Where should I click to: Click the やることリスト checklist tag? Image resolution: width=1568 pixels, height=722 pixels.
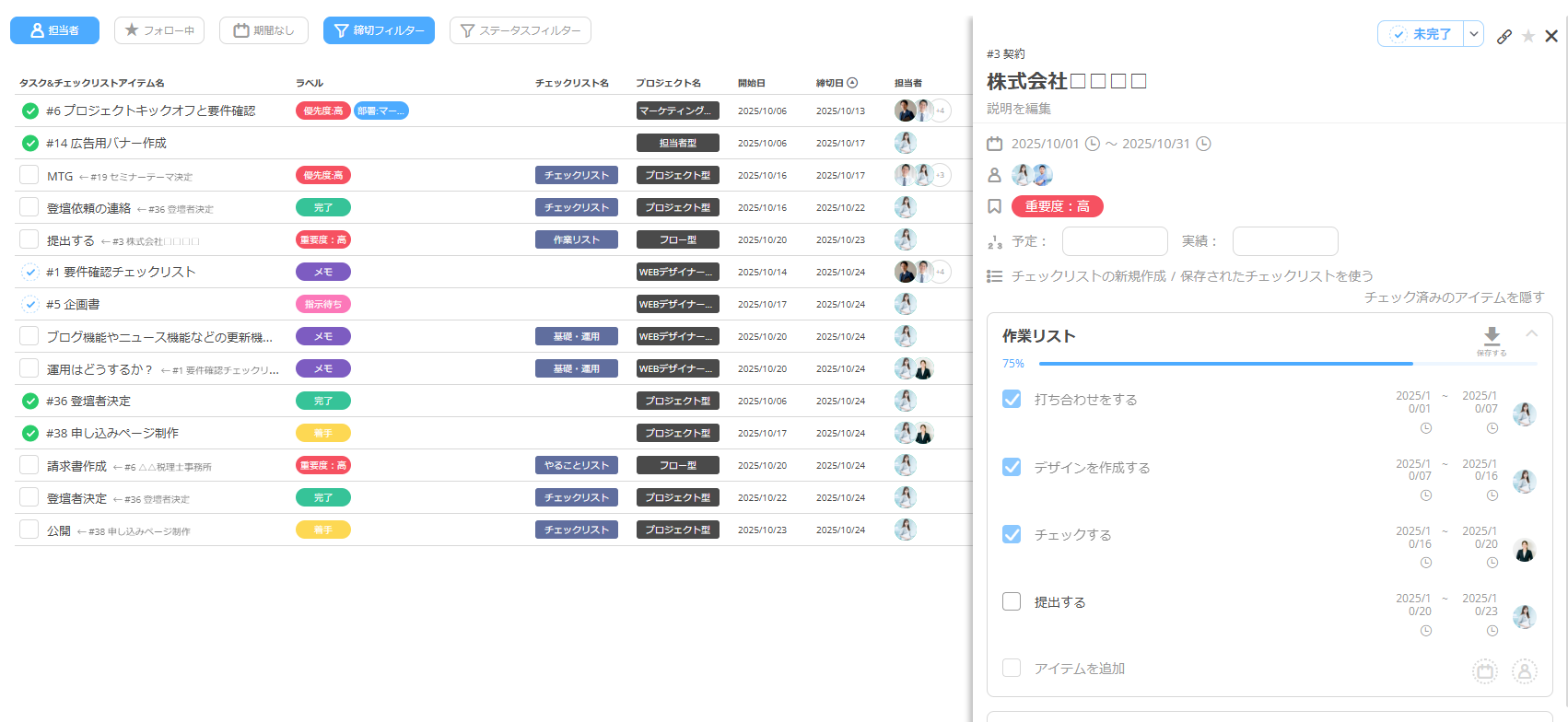pyautogui.click(x=577, y=465)
